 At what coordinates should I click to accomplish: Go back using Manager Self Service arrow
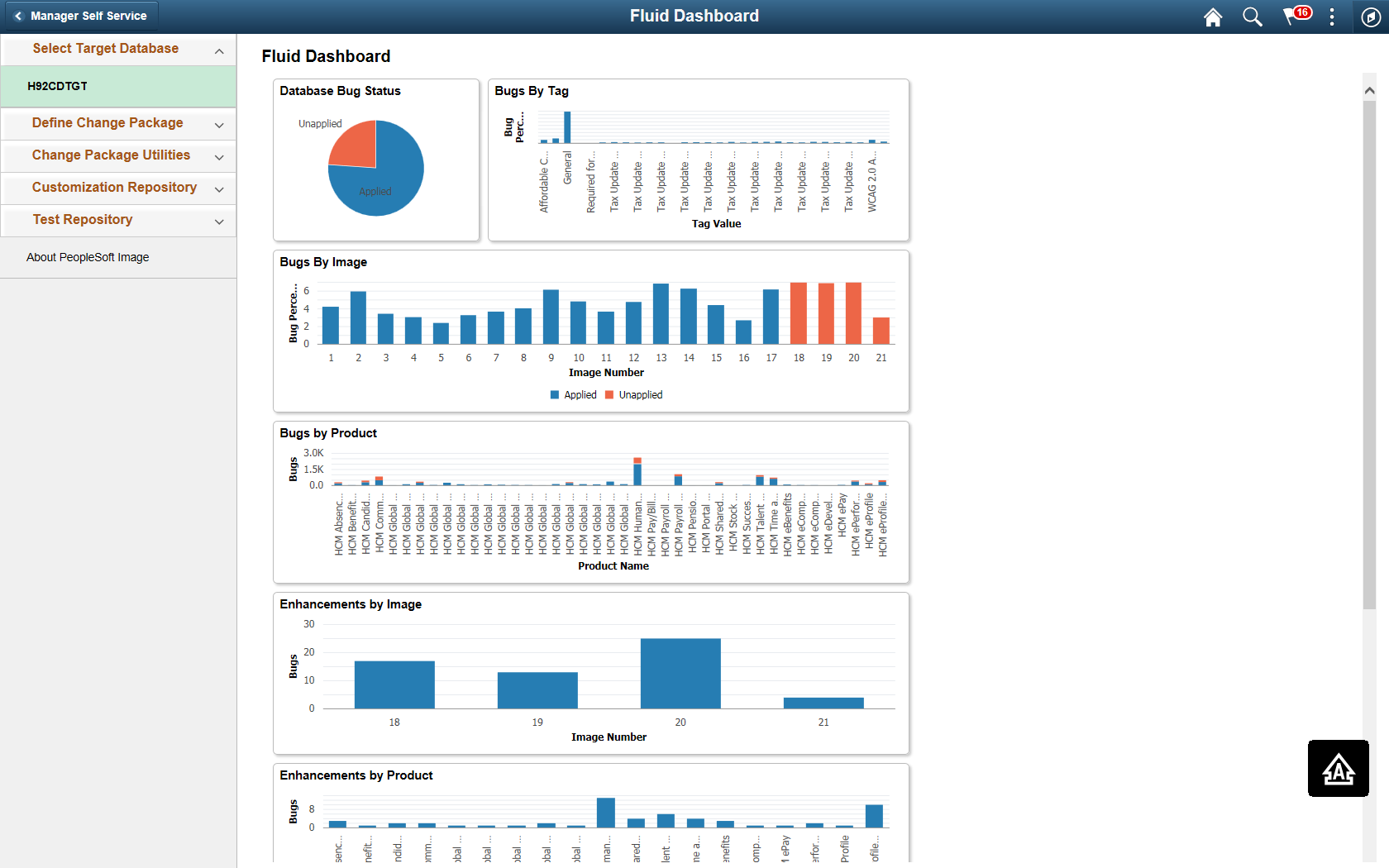pyautogui.click(x=79, y=16)
